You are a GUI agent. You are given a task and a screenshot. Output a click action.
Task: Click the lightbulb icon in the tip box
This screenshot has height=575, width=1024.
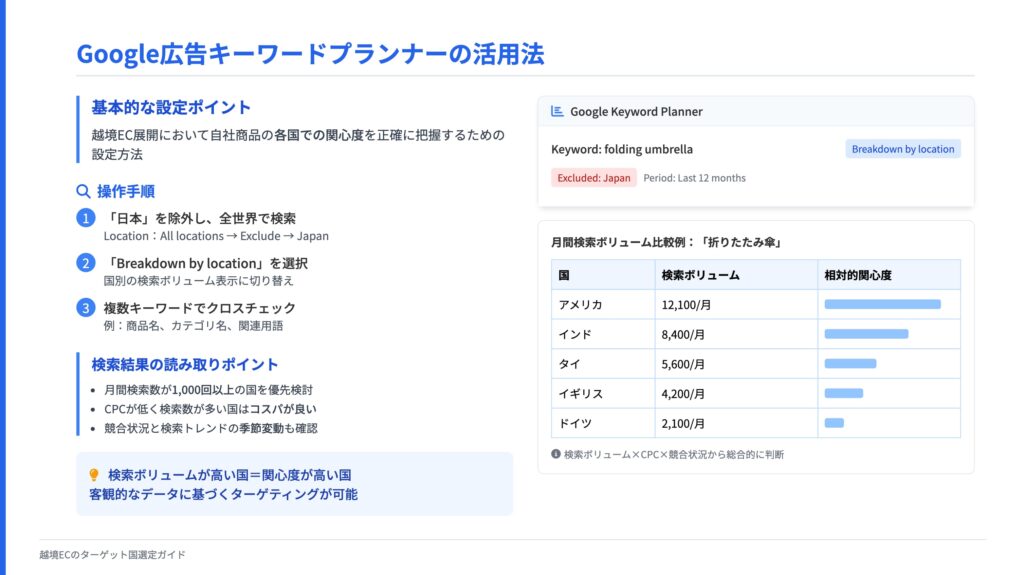[94, 475]
